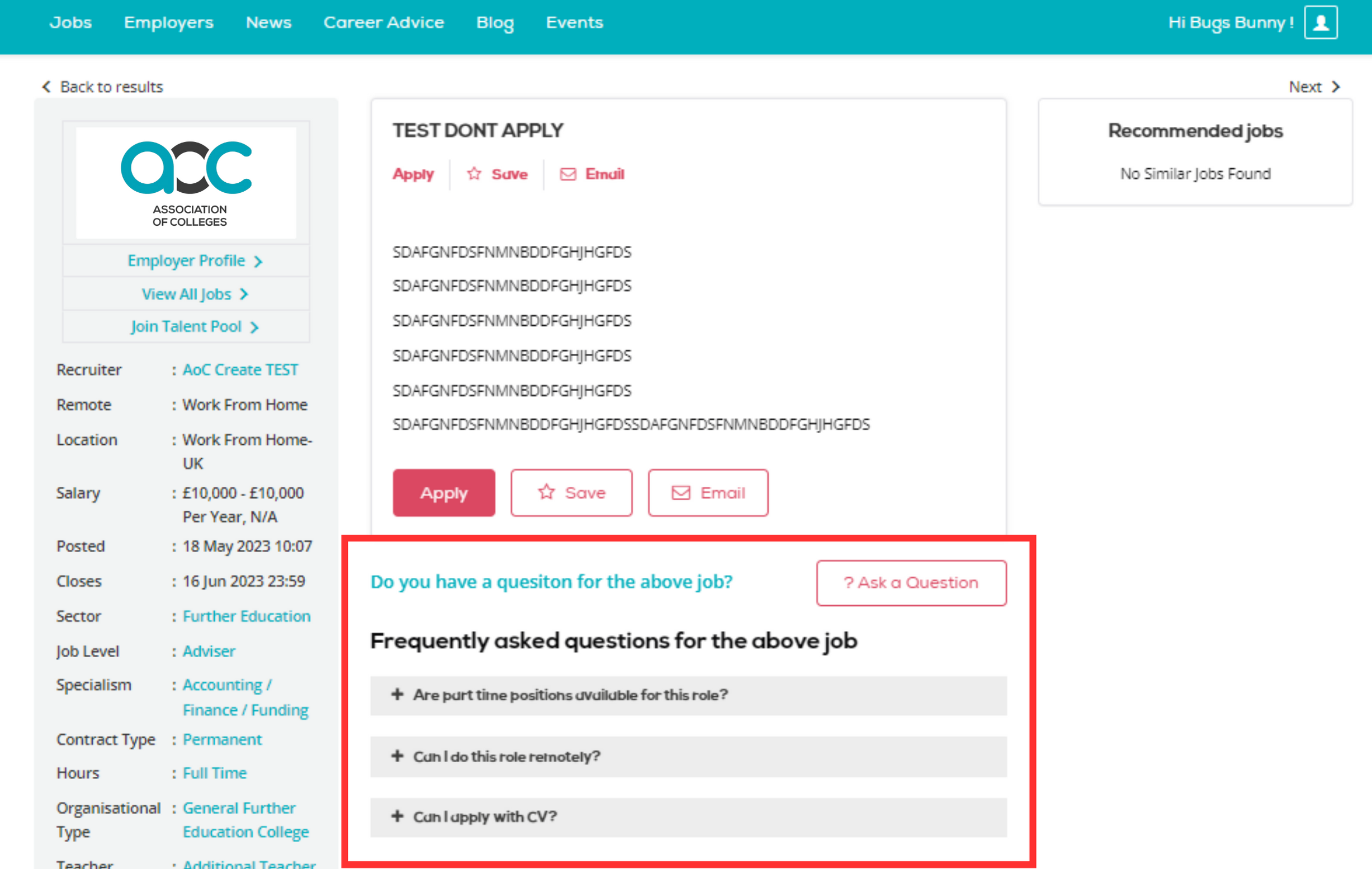
Task: Expand the apply with CV question
Action: 688,817
